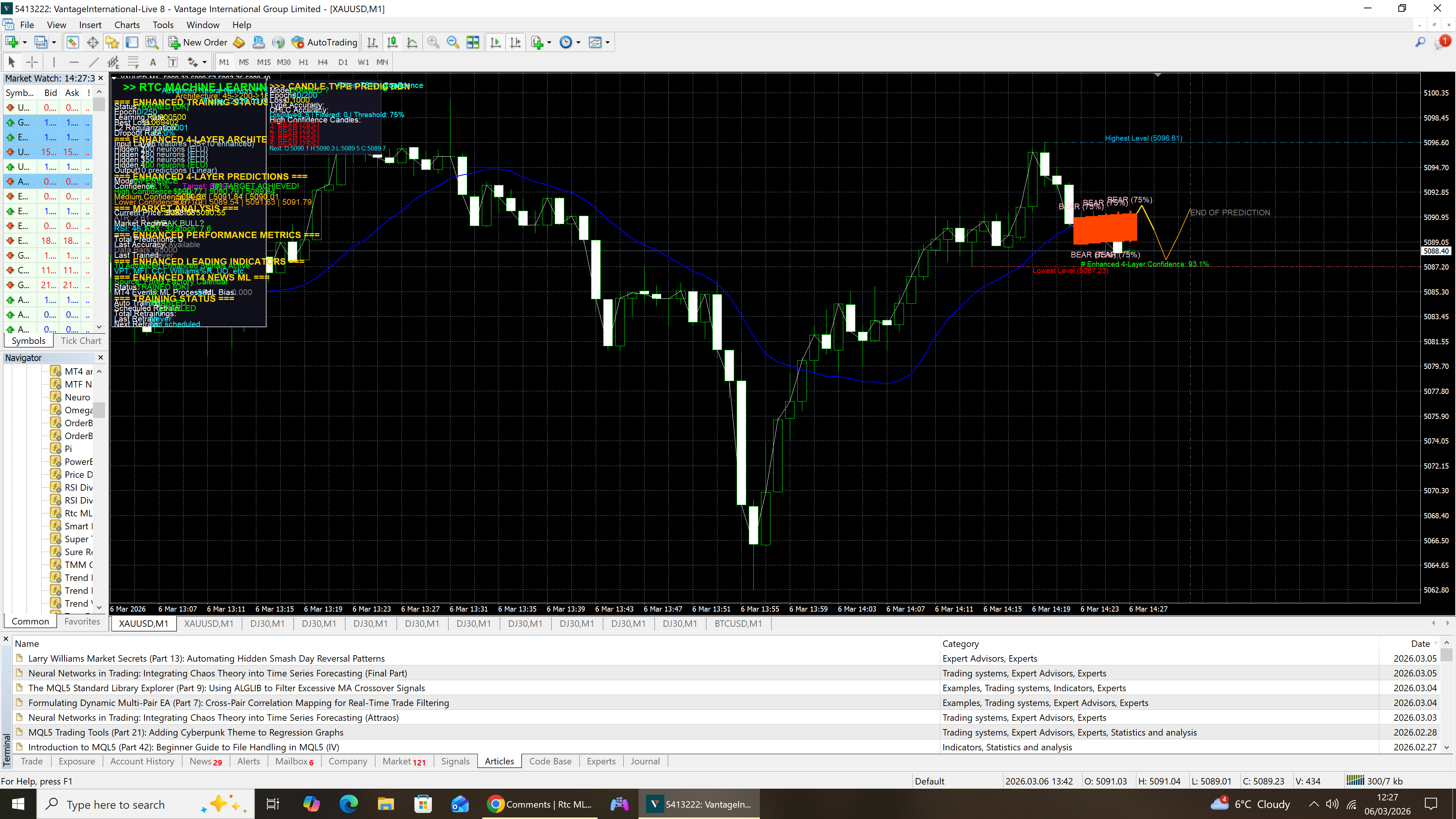Viewport: 1456px width, 819px height.
Task: Enable chart Auto Scroll
Action: (x=496, y=42)
